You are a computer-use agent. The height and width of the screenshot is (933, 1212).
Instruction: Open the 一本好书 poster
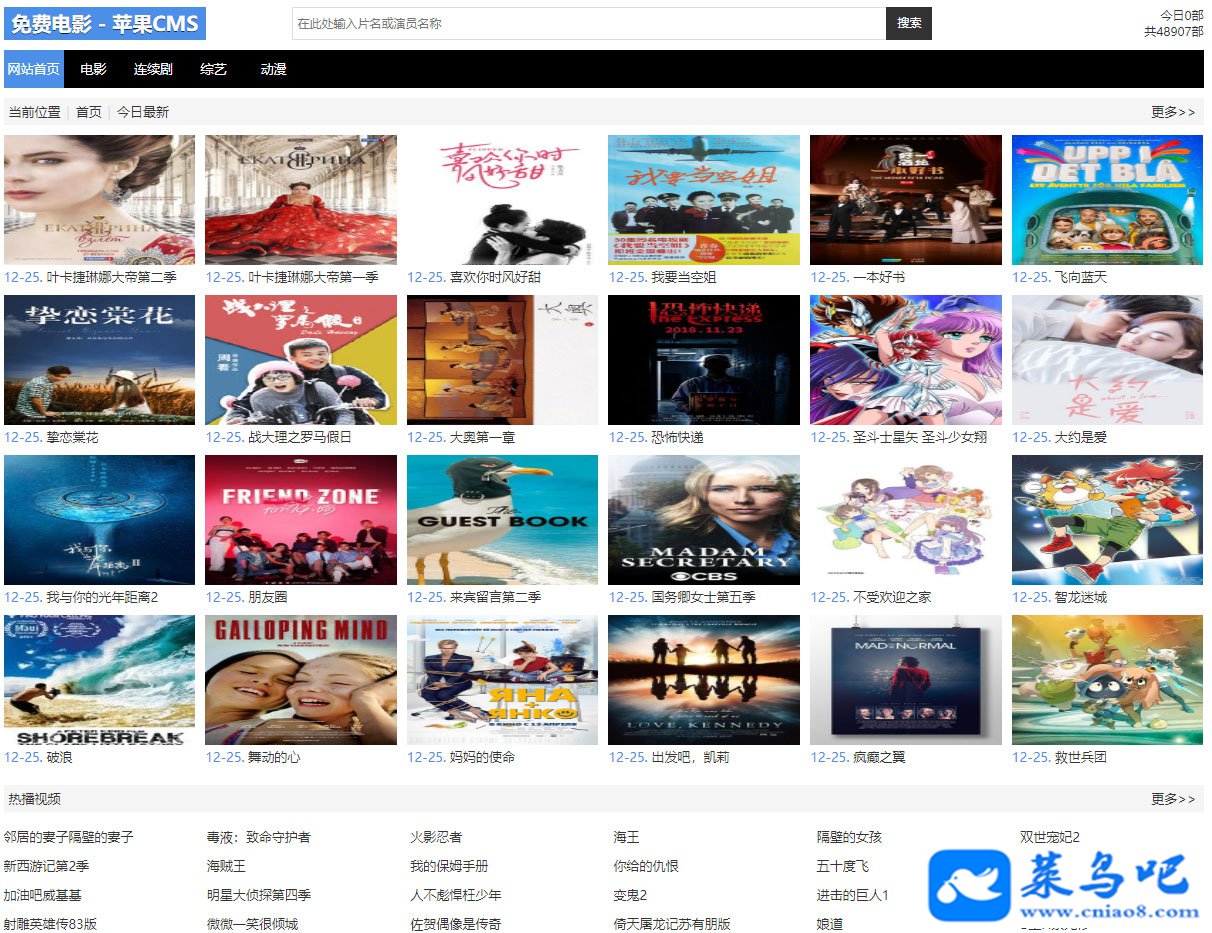point(906,200)
